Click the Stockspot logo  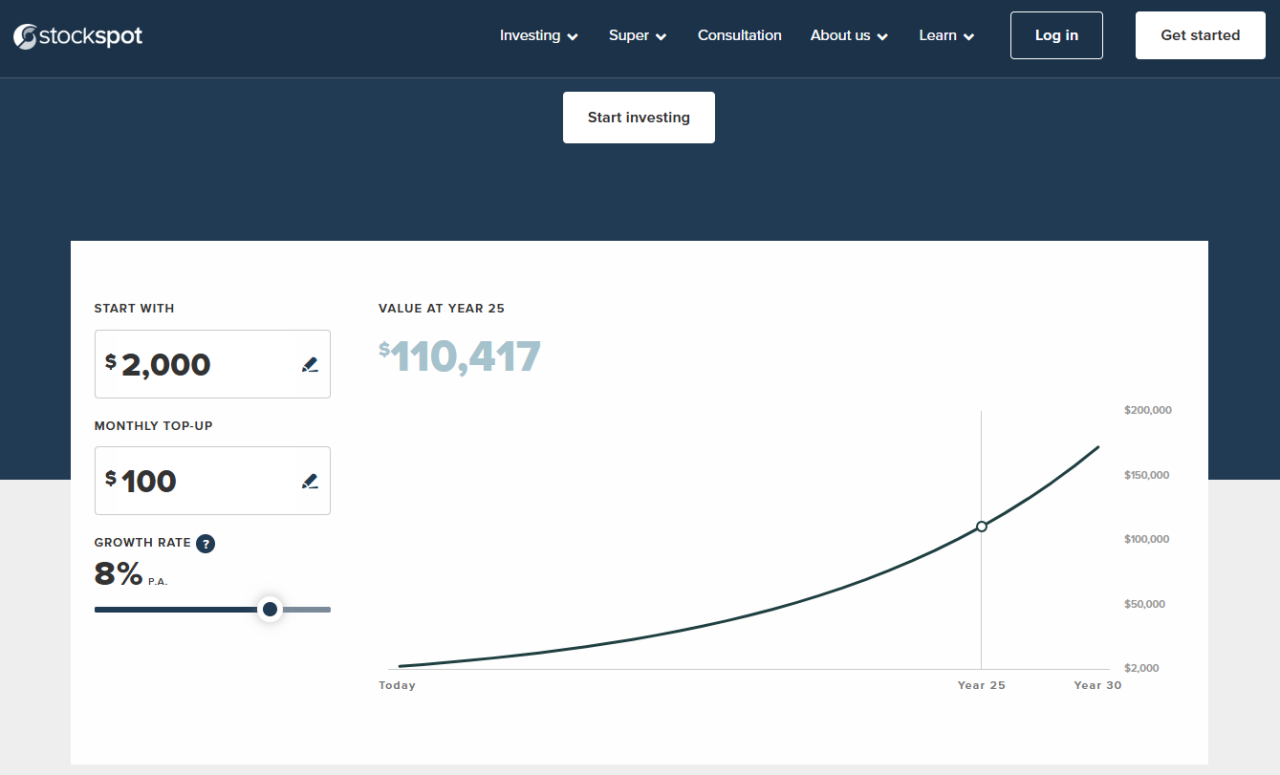click(x=78, y=36)
